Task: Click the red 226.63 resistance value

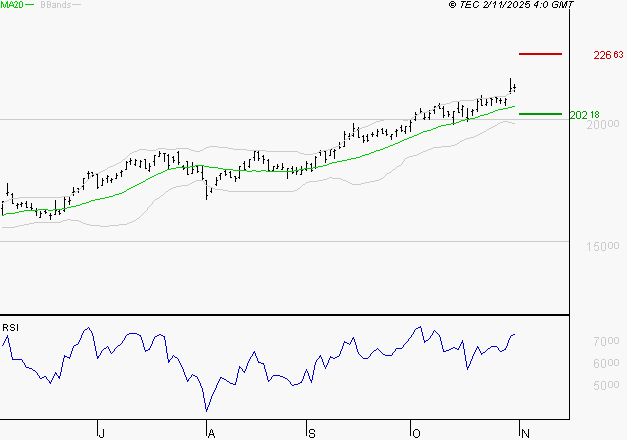Action: pyautogui.click(x=608, y=55)
